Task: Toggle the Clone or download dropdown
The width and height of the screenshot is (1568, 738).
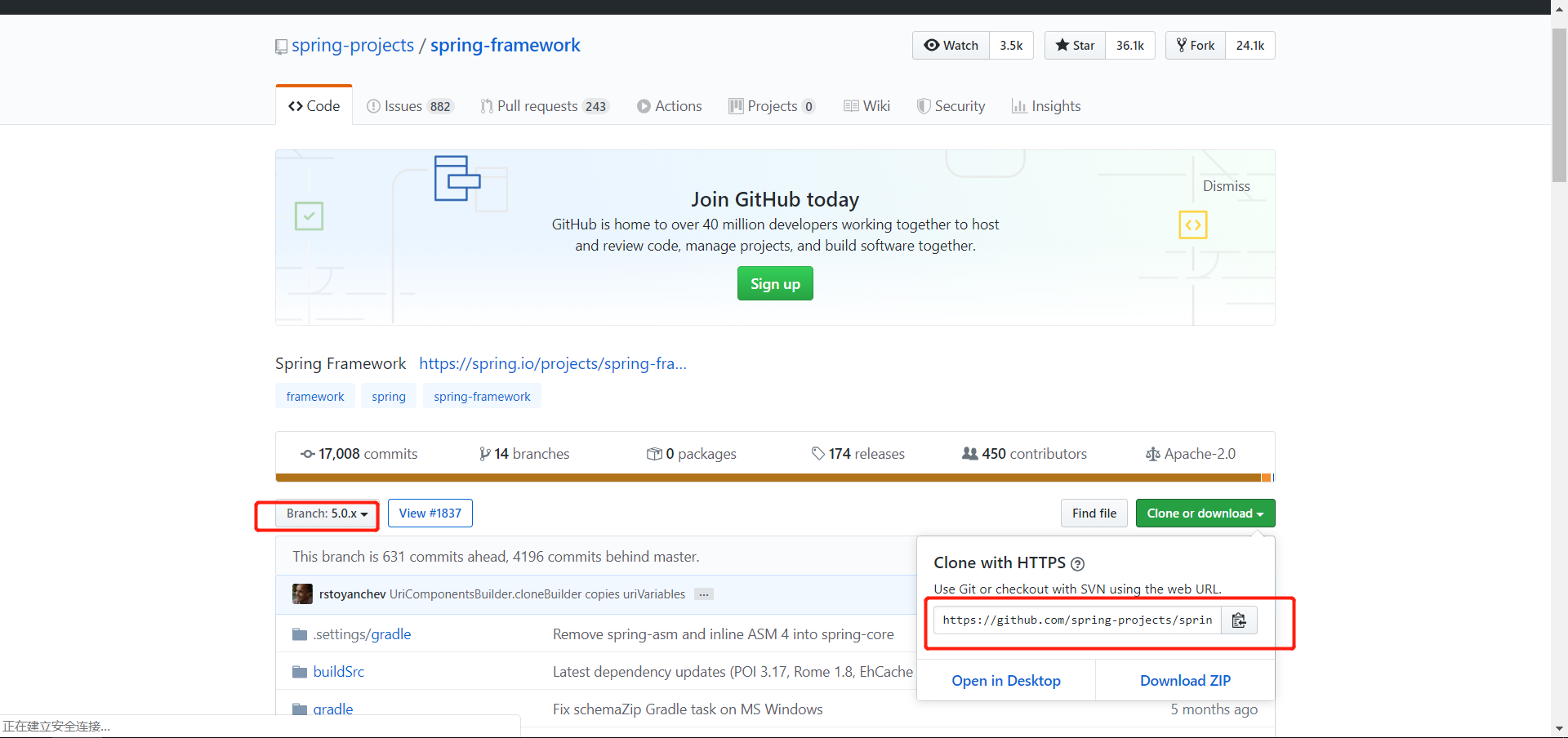Action: click(1205, 513)
